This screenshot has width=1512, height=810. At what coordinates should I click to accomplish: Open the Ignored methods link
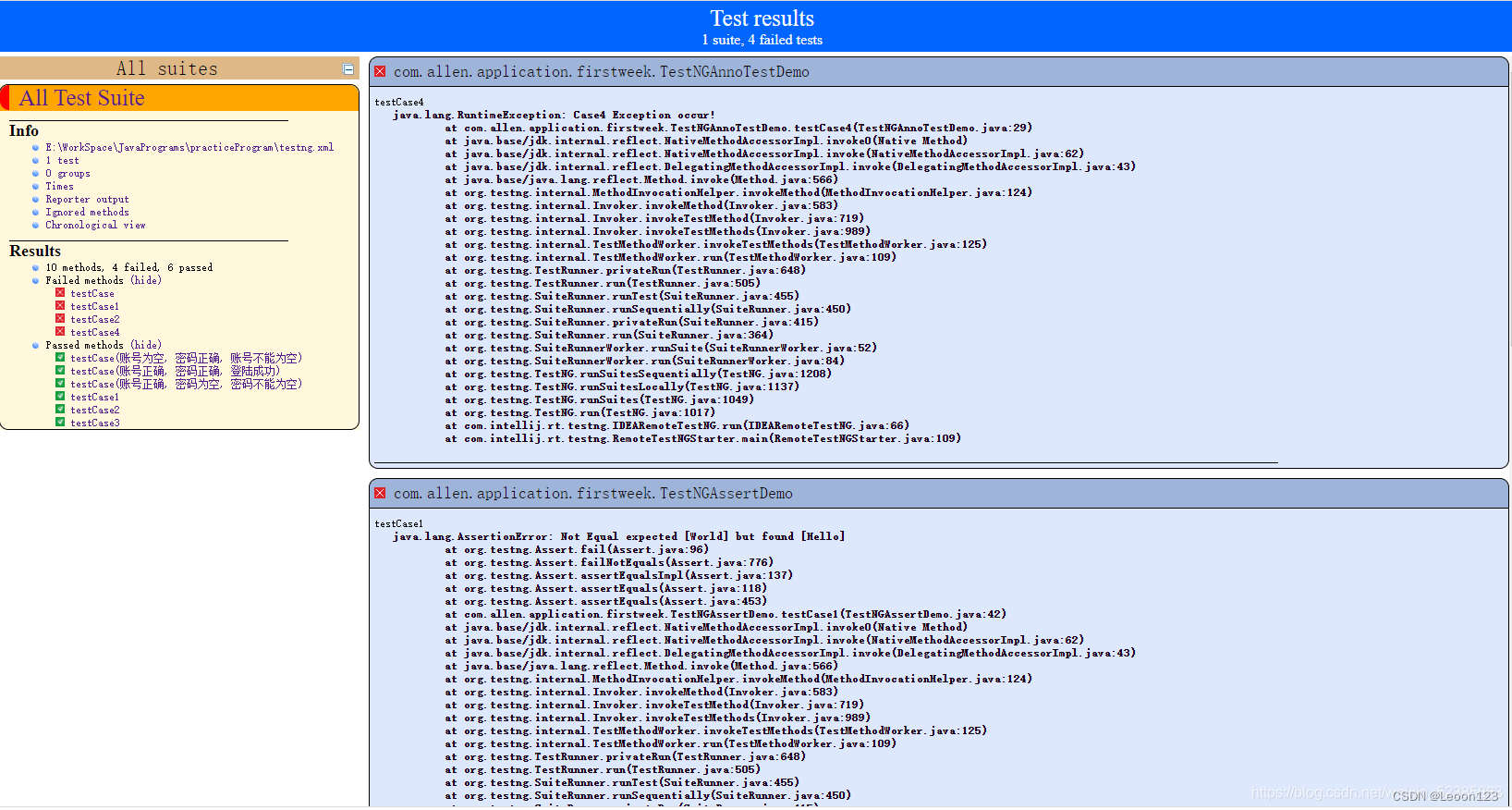[x=87, y=212]
